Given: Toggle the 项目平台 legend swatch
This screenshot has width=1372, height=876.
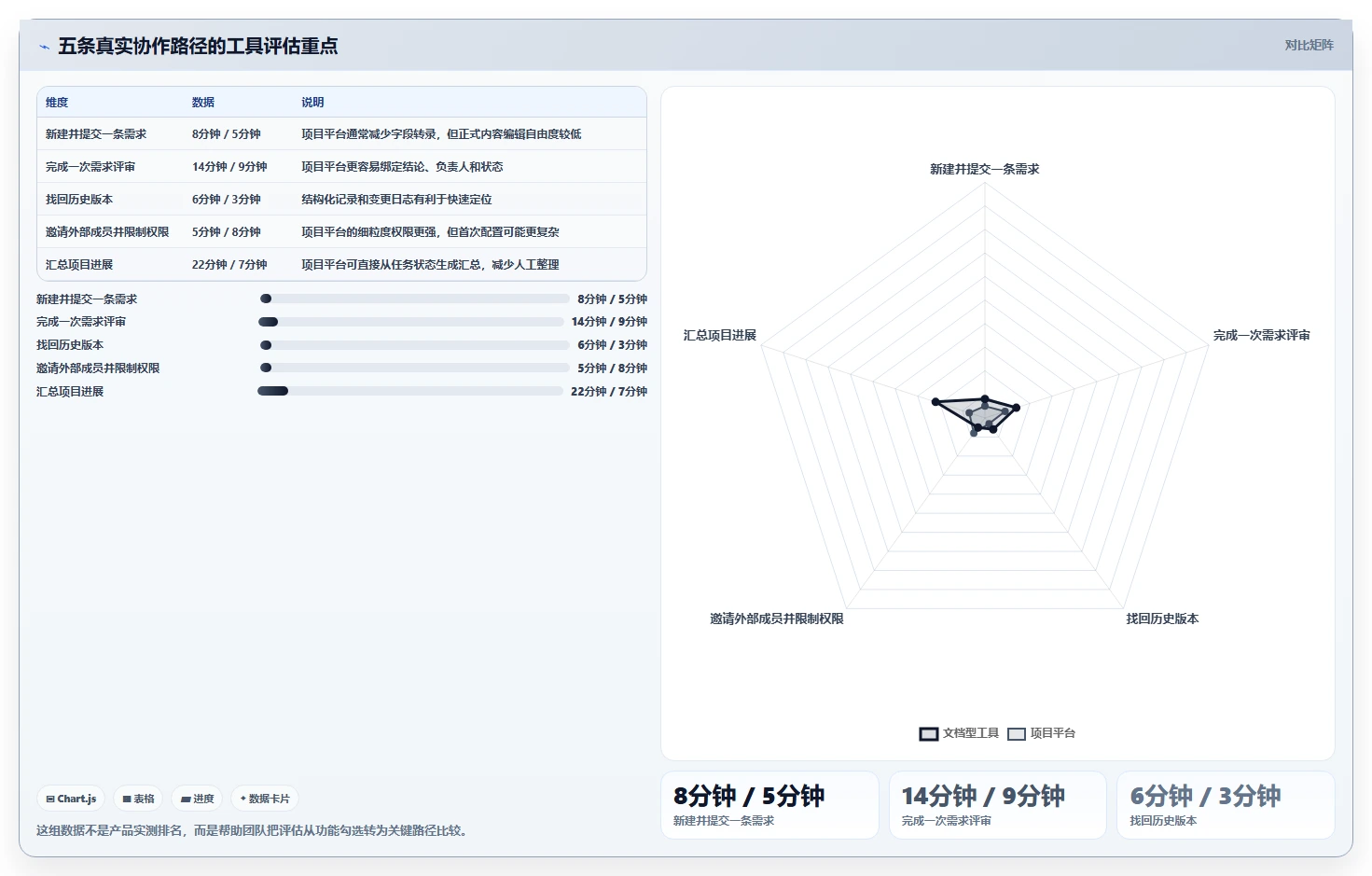Looking at the screenshot, I should [1017, 734].
